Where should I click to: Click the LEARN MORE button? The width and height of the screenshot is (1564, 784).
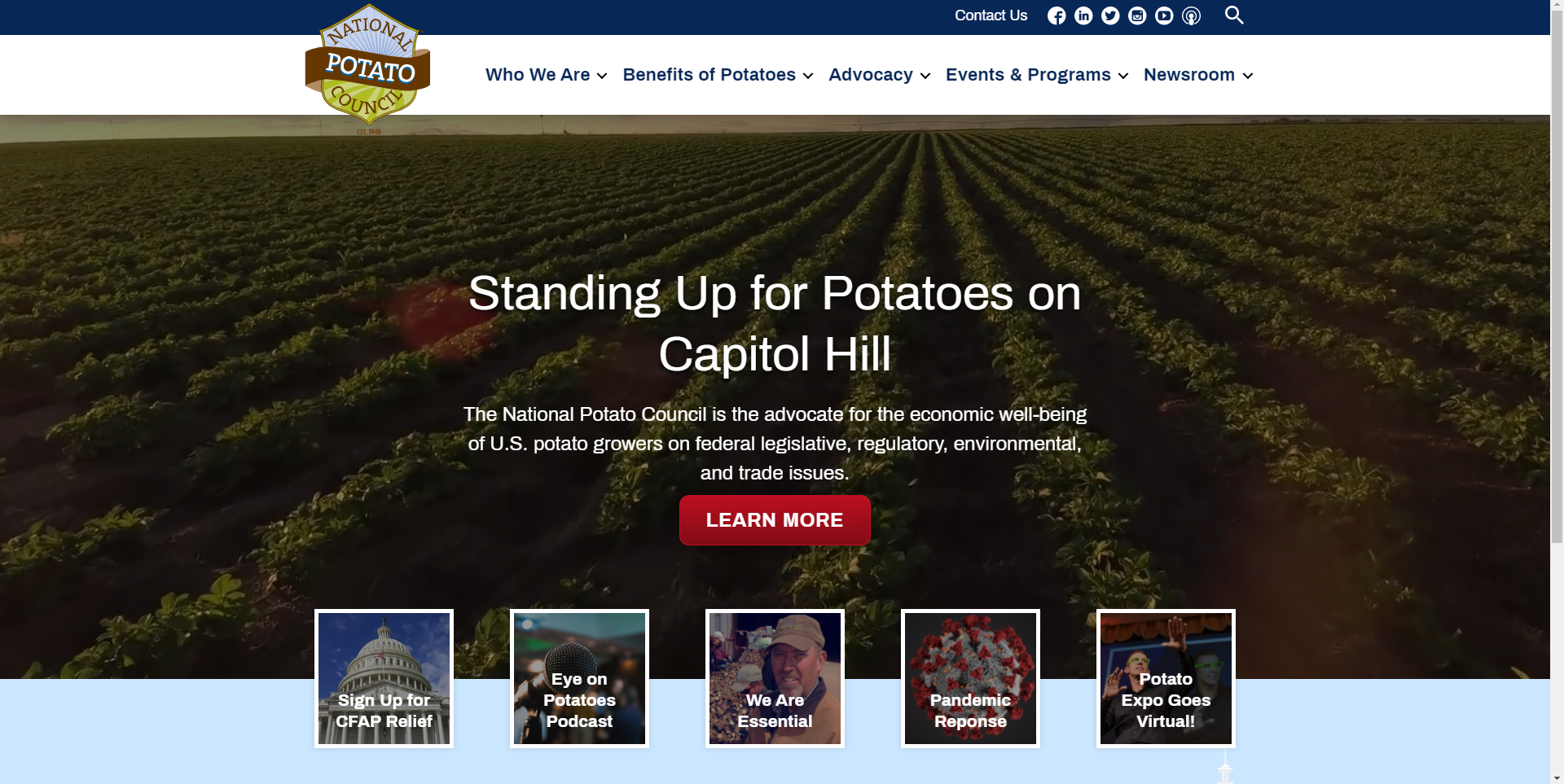coord(775,520)
